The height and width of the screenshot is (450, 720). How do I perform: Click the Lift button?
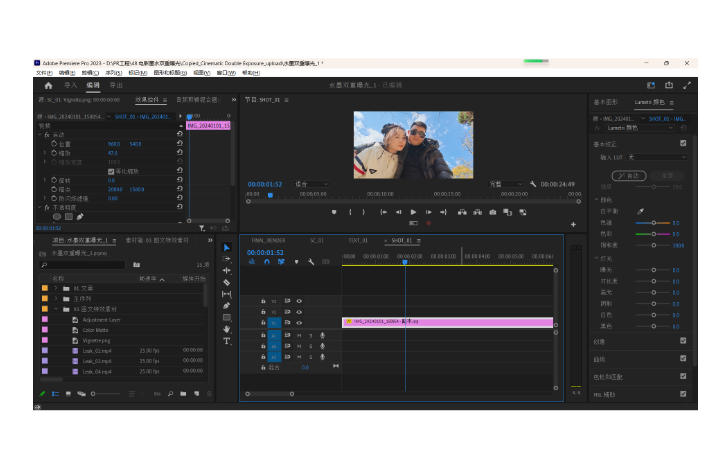pyautogui.click(x=462, y=212)
